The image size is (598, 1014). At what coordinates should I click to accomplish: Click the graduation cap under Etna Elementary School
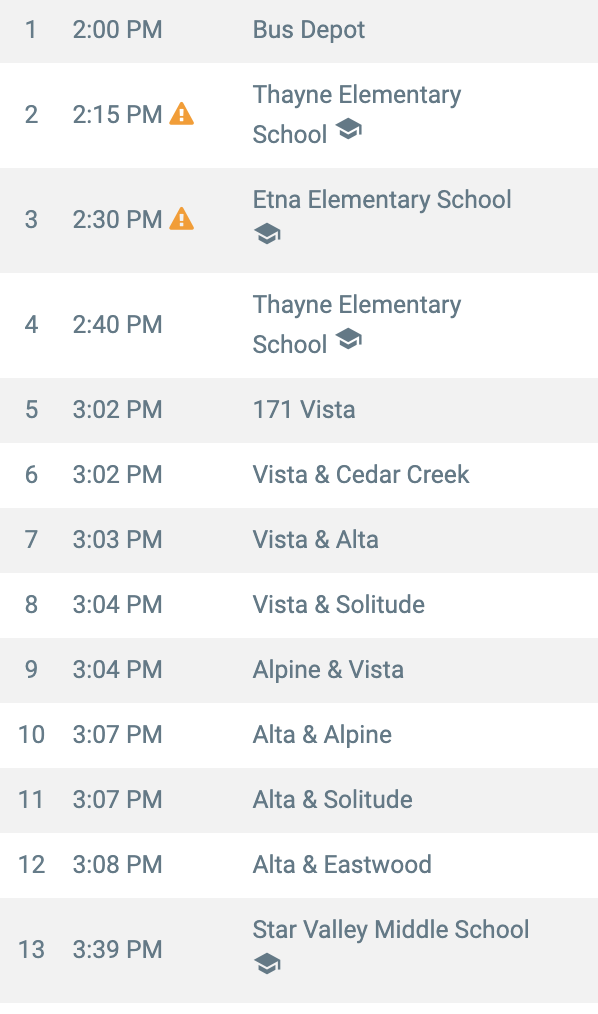pos(267,233)
